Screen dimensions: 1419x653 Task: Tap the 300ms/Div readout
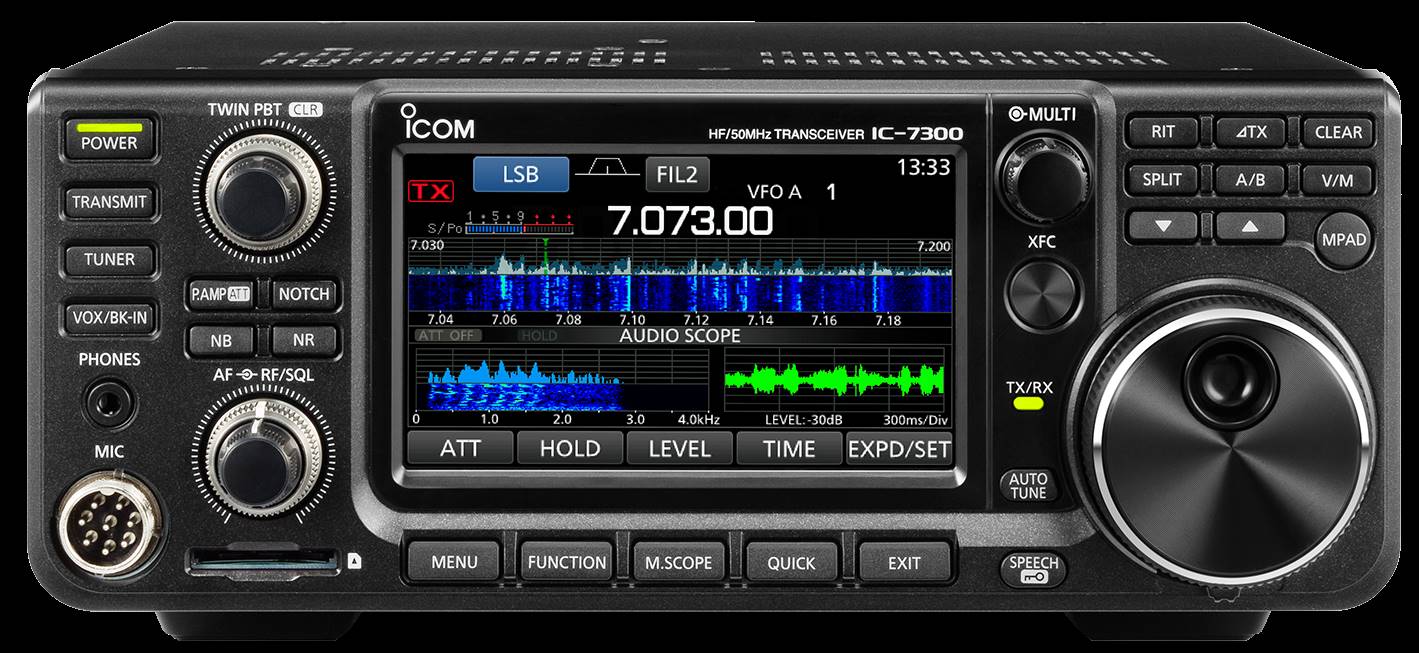pos(916,420)
